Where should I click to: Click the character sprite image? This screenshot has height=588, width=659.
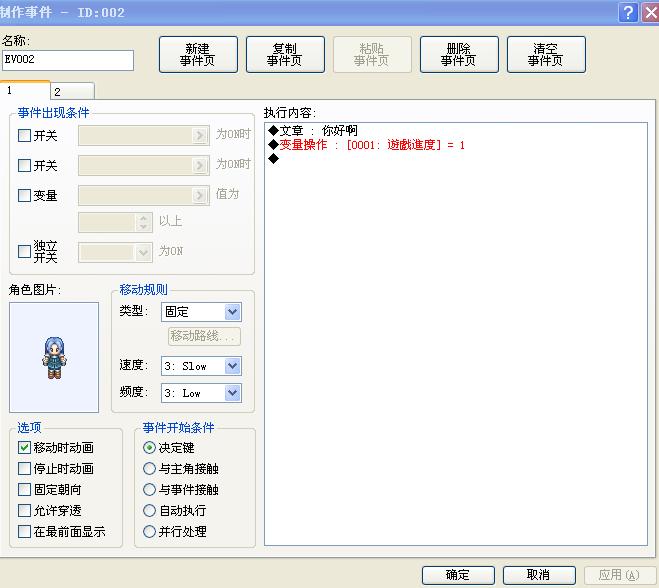[54, 358]
